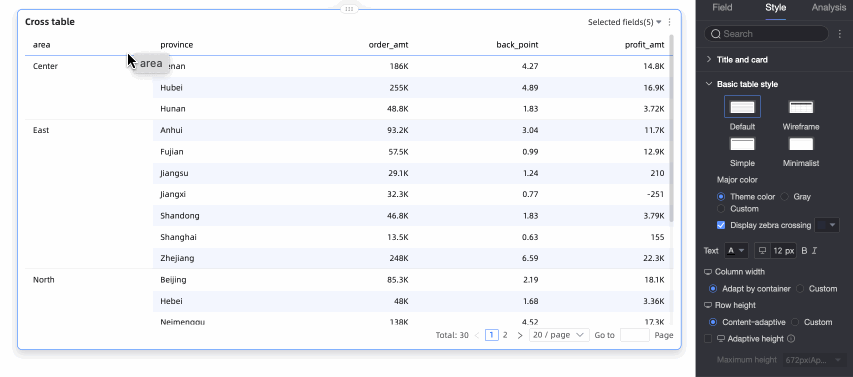Select the Default table style thumbnail
The image size is (853, 377).
click(742, 107)
